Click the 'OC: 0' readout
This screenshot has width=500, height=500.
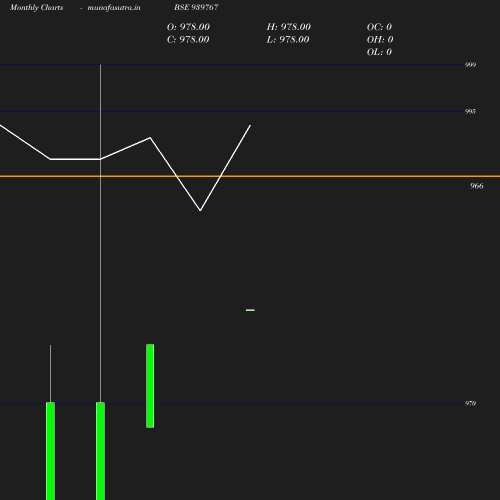coord(379,27)
